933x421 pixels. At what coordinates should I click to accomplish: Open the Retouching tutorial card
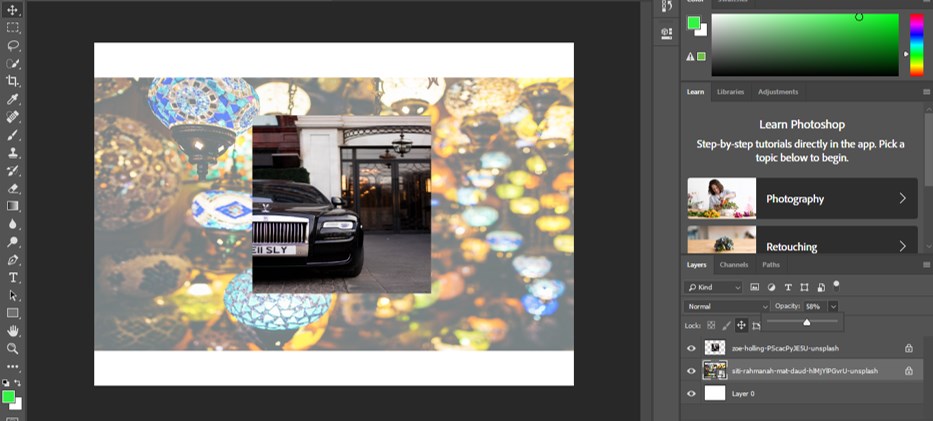(x=802, y=239)
